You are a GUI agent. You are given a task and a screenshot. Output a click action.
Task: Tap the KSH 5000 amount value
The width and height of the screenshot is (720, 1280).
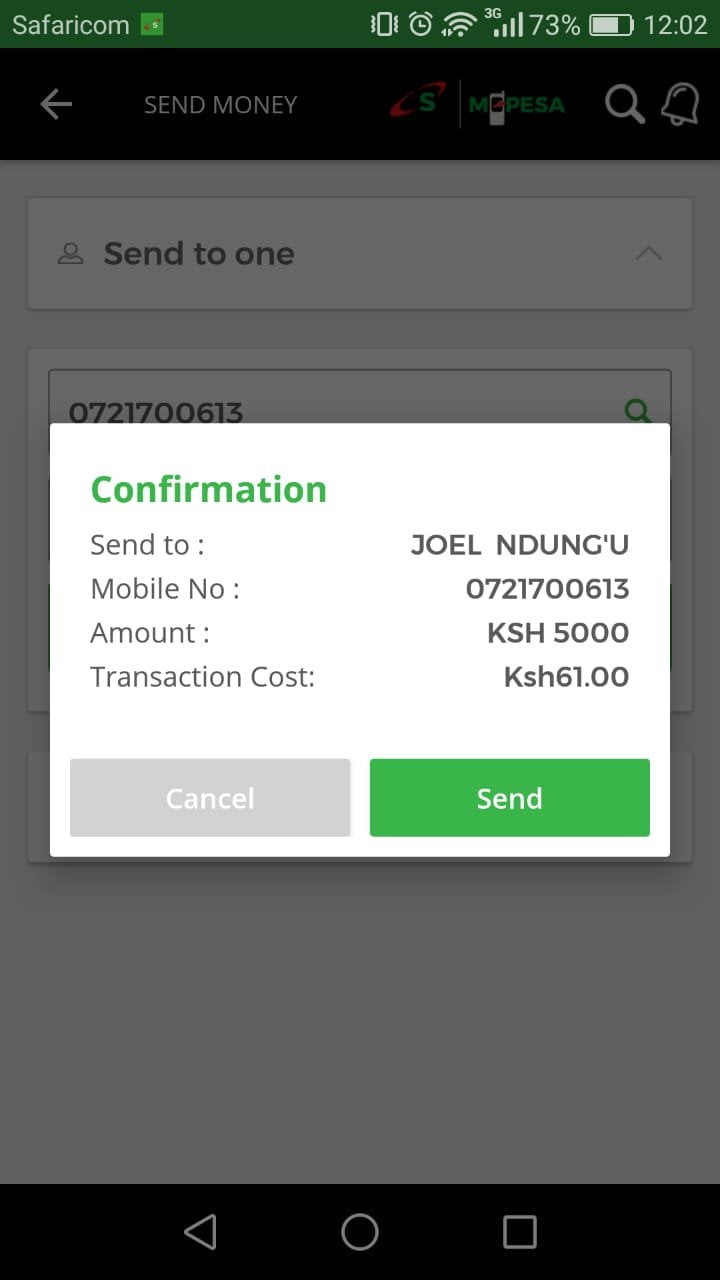(557, 633)
